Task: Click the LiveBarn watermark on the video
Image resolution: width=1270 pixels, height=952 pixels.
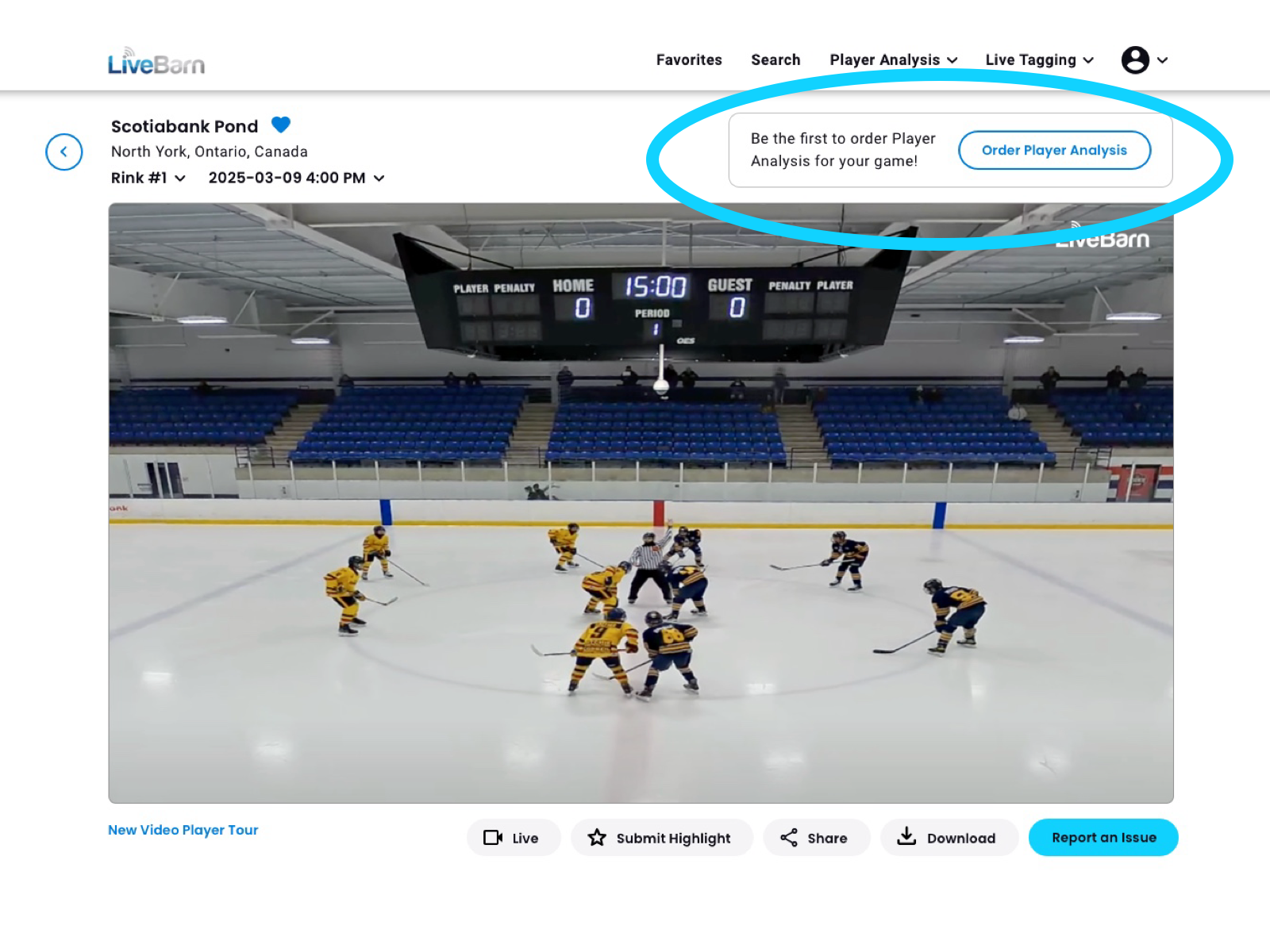Action: coord(1103,238)
